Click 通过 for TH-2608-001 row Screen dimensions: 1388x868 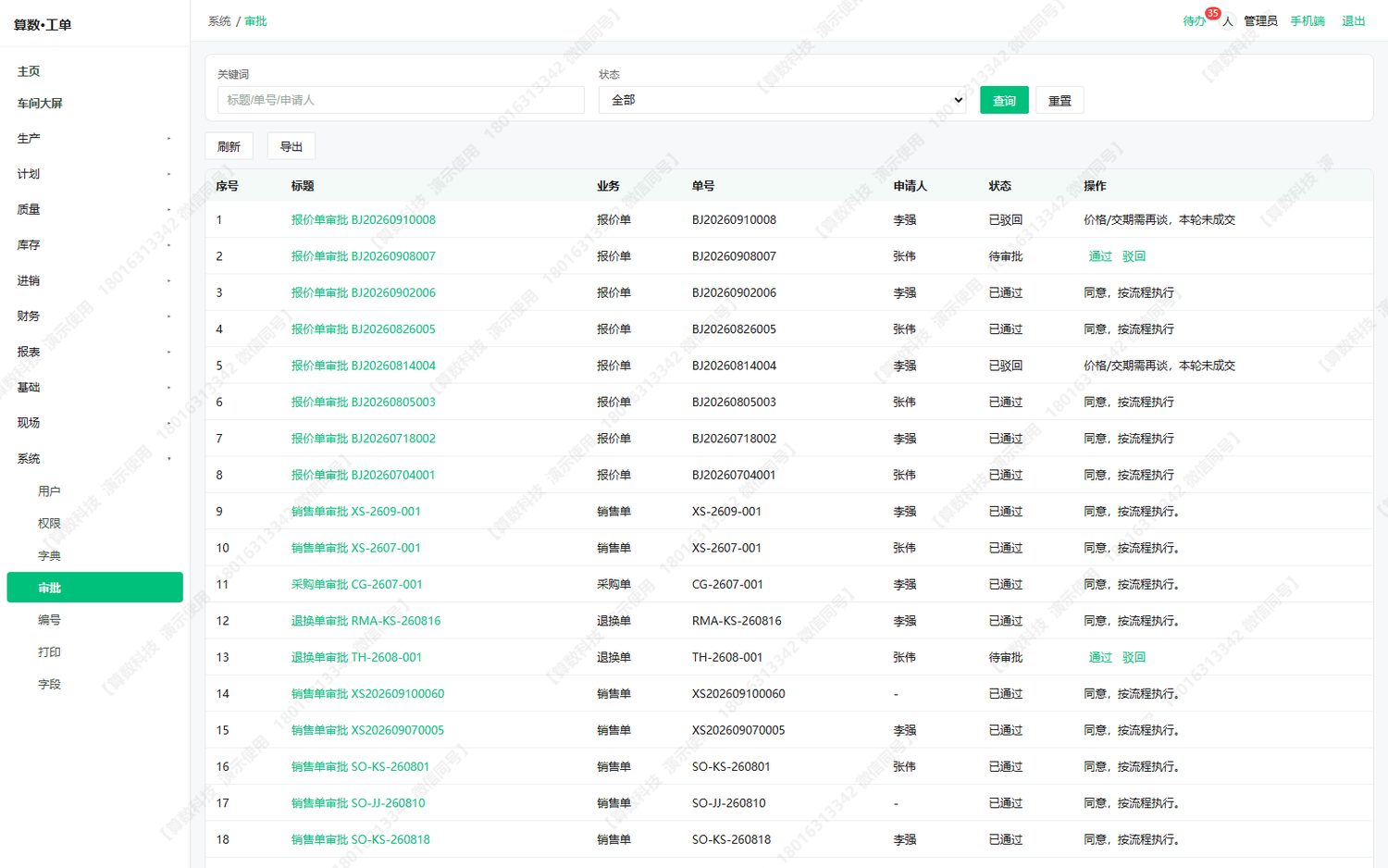(1100, 658)
